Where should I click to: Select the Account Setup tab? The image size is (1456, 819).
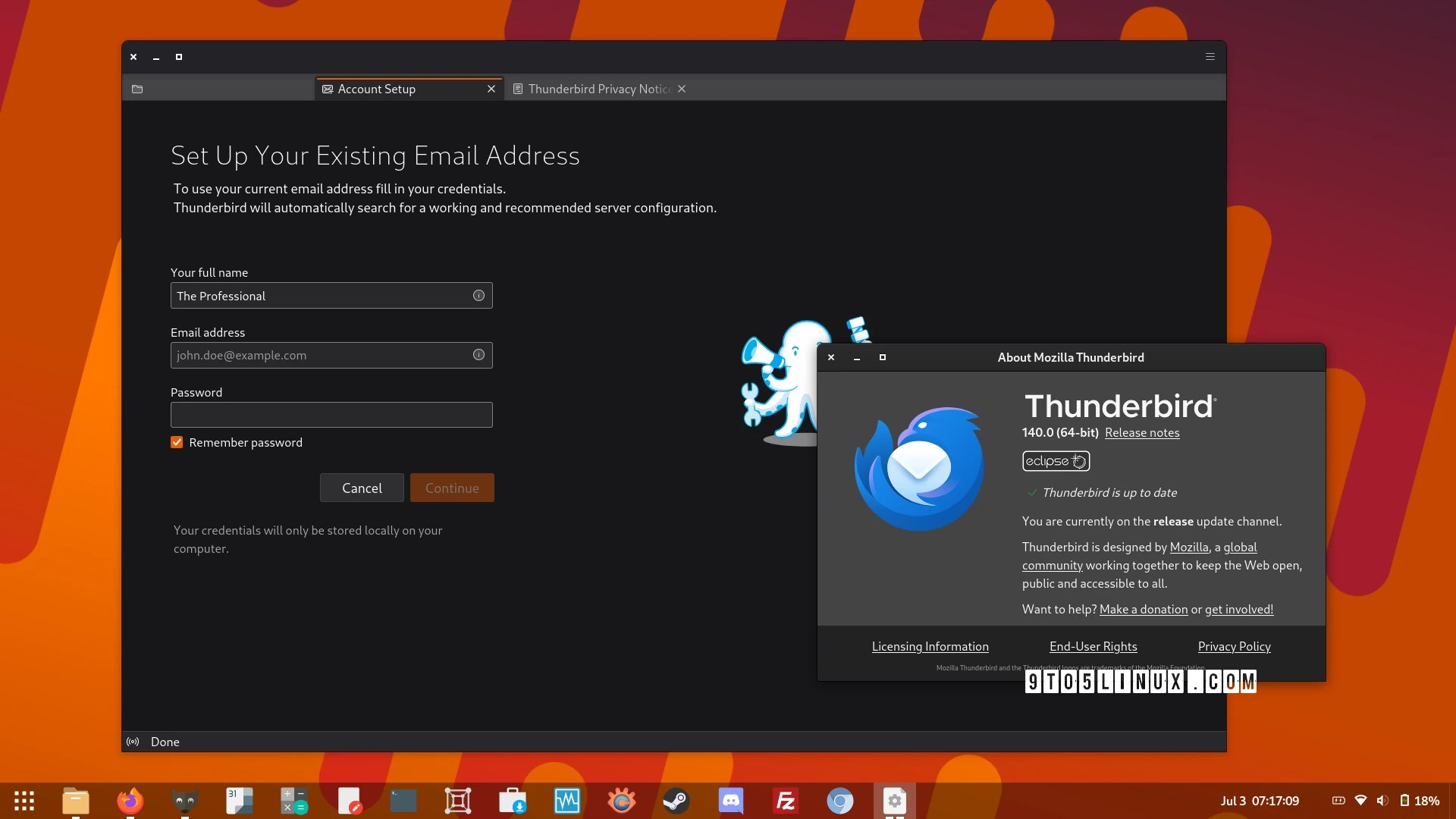377,89
